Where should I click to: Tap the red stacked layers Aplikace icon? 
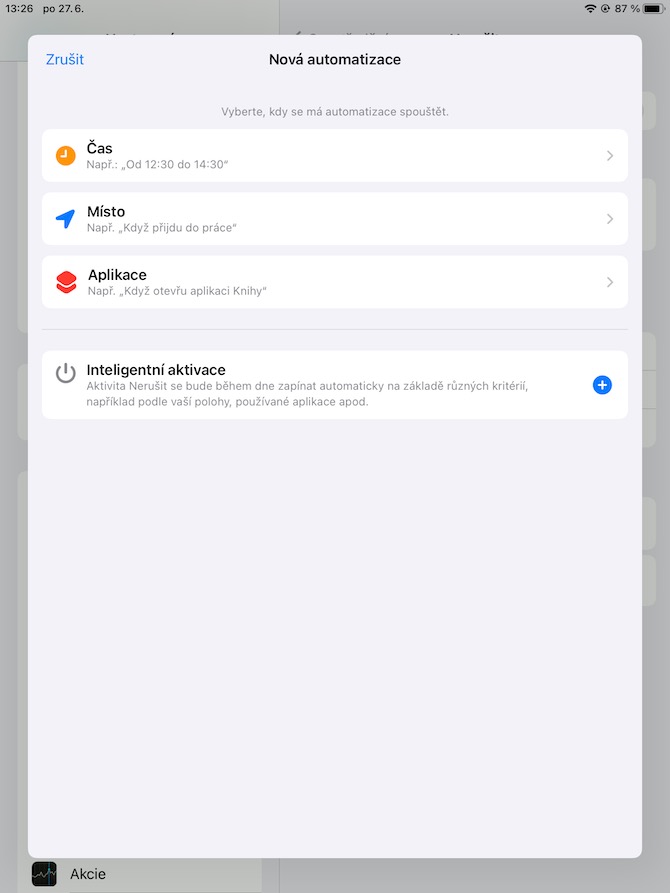[x=66, y=282]
